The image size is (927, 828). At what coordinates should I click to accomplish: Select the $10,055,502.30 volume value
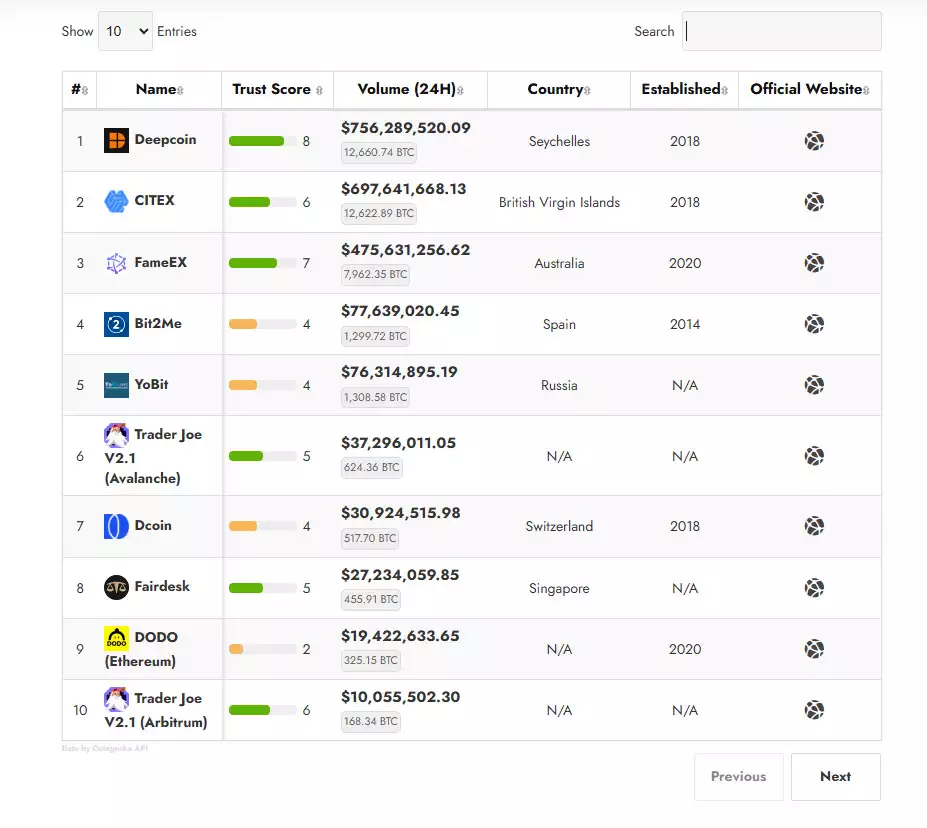coord(401,697)
